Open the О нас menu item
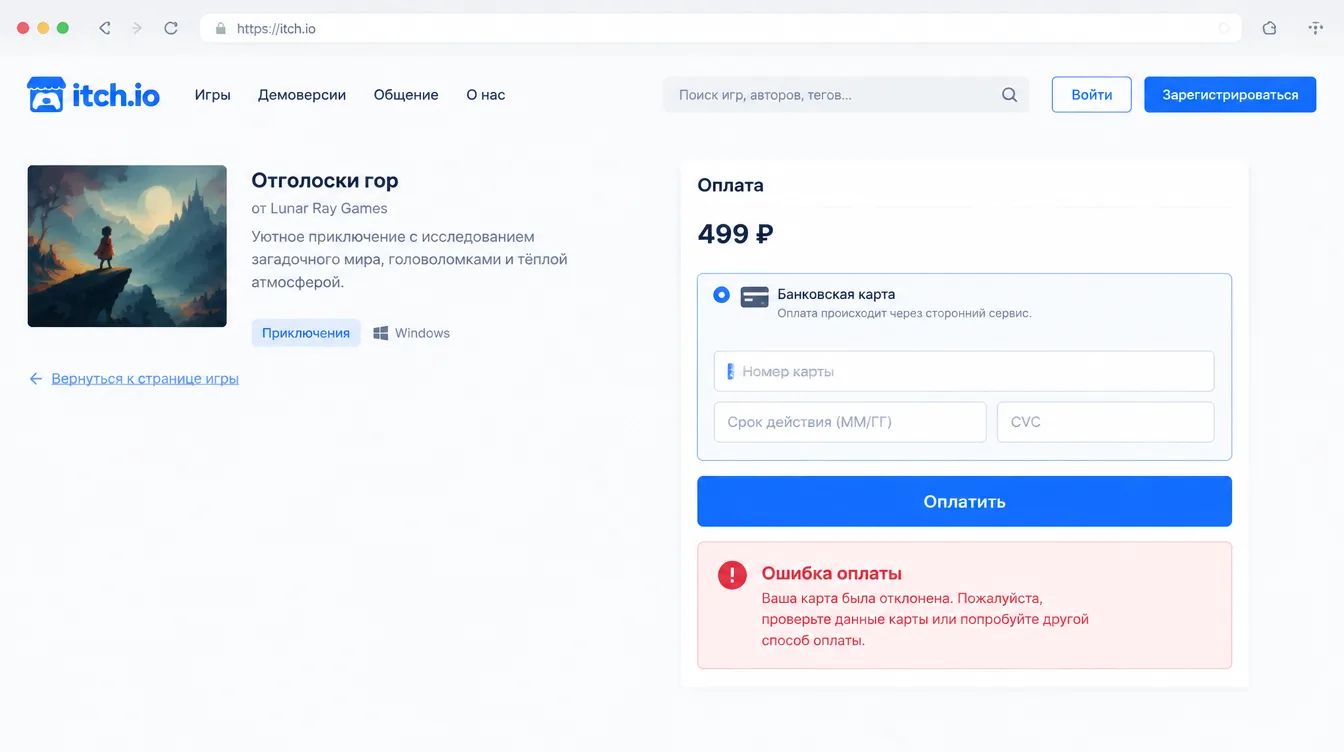 tap(486, 95)
